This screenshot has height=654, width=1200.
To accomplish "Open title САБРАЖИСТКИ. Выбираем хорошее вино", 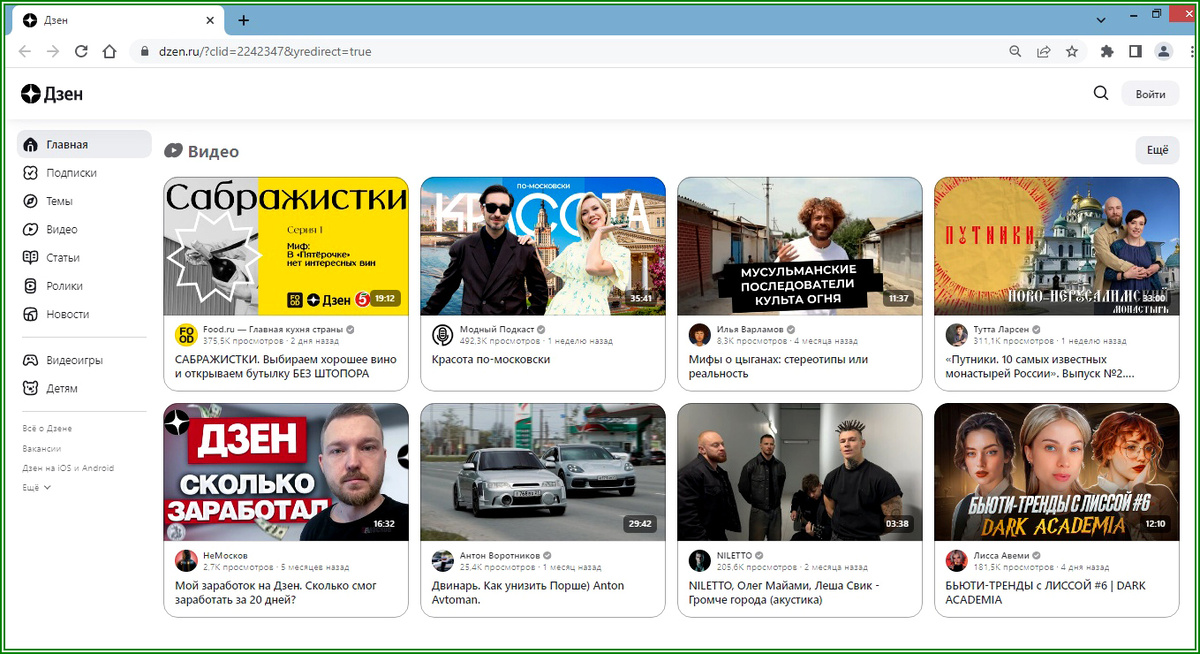I will point(286,366).
